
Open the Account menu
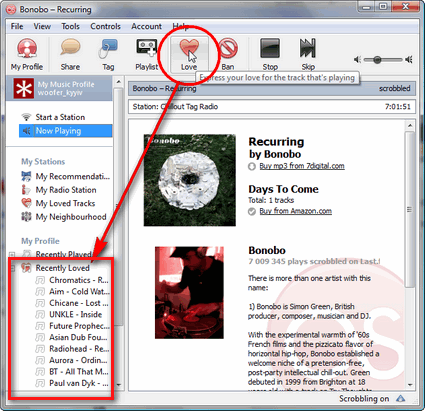146,26
